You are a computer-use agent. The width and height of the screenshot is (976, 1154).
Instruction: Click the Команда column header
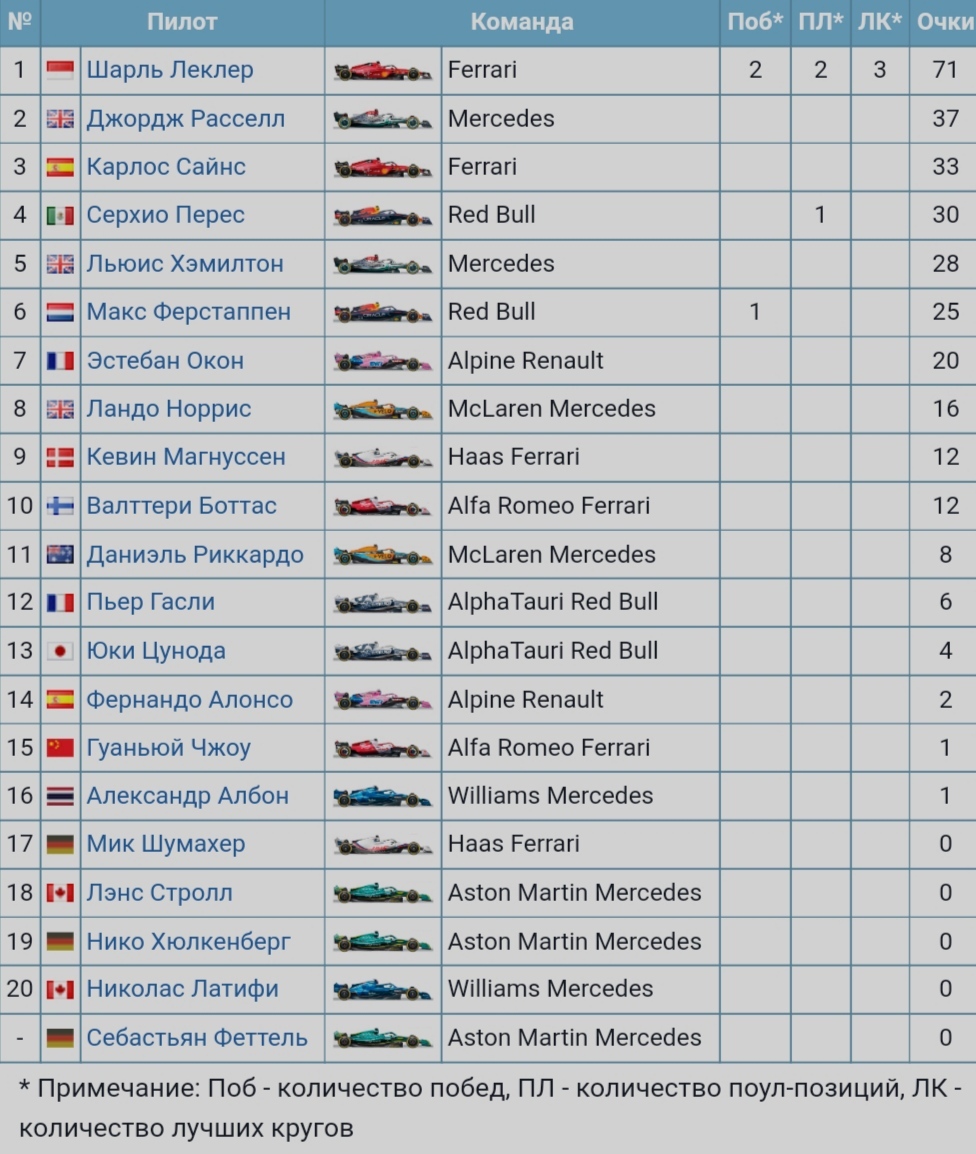point(522,21)
